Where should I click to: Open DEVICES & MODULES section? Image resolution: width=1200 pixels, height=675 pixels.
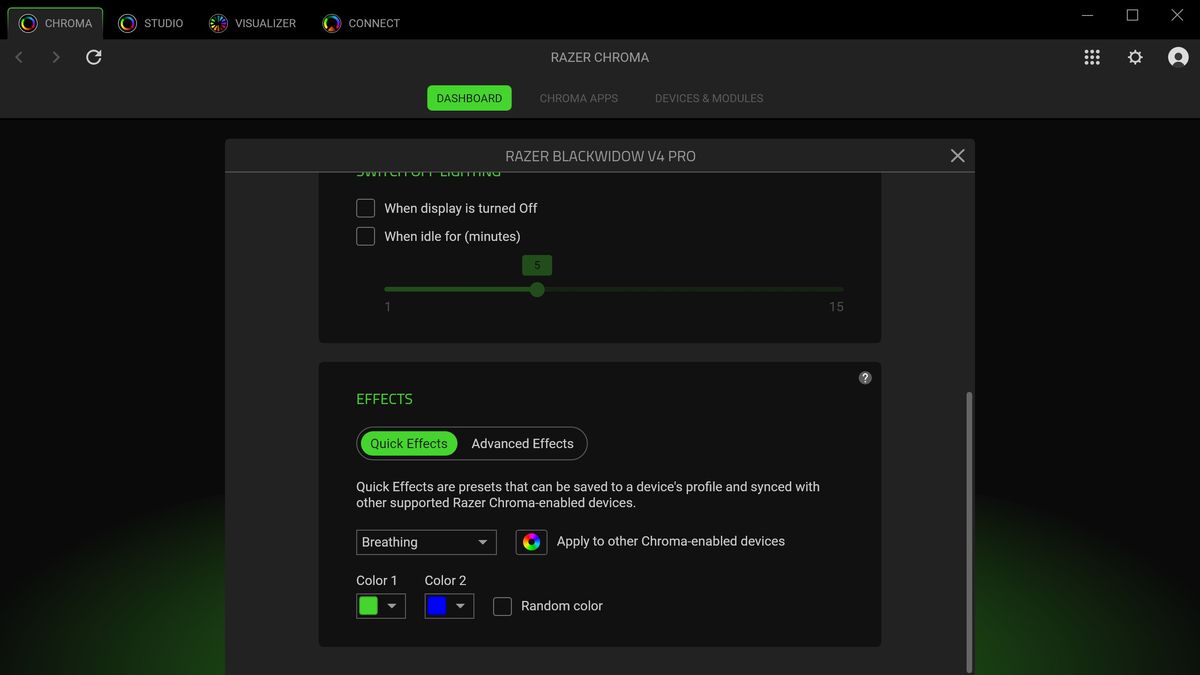708,98
